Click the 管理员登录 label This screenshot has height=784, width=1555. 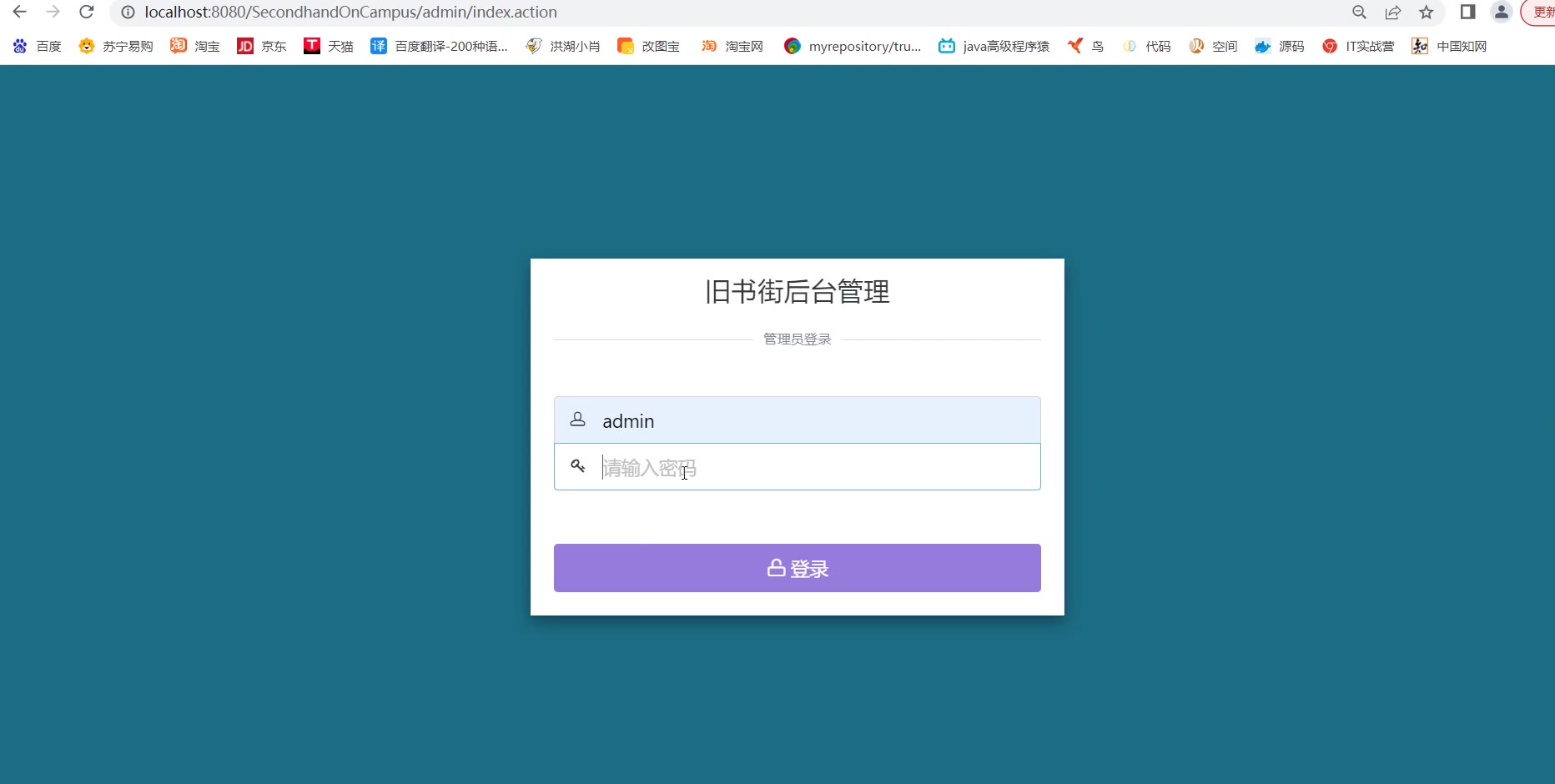798,339
